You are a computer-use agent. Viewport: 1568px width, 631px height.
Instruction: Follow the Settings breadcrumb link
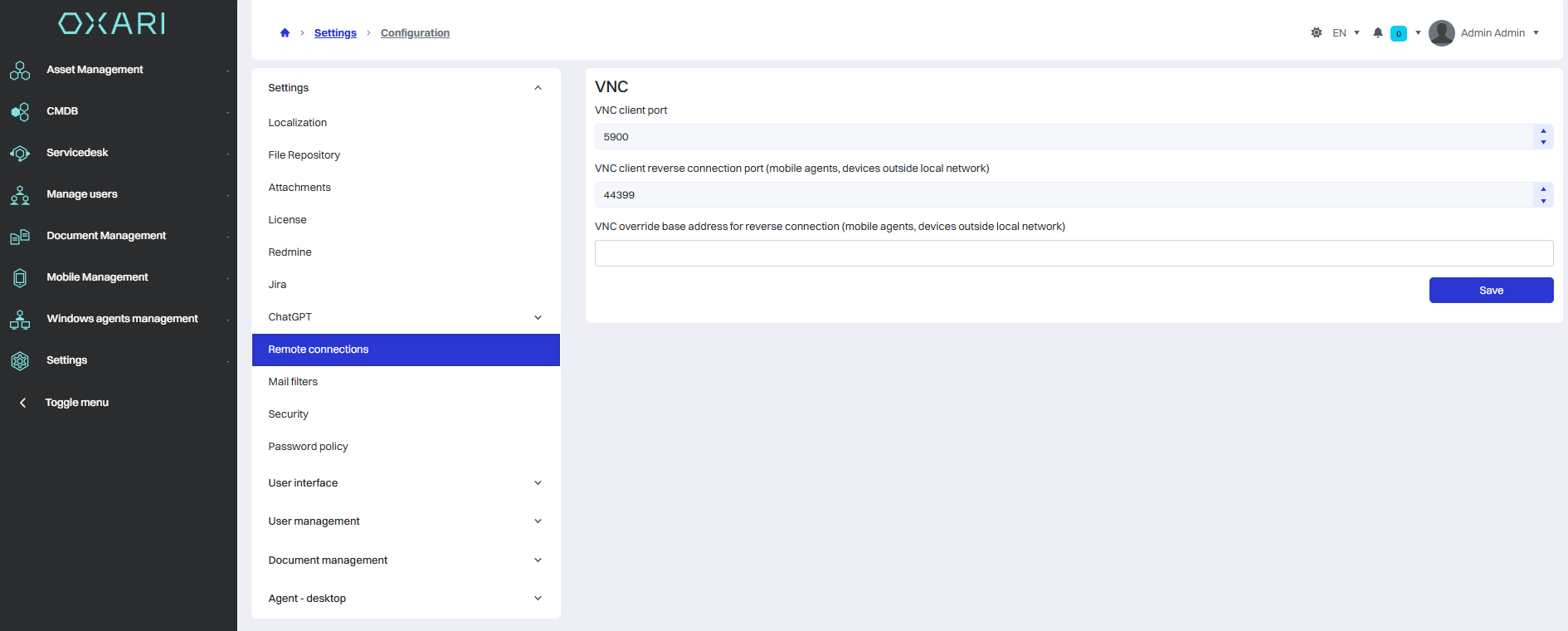point(335,33)
